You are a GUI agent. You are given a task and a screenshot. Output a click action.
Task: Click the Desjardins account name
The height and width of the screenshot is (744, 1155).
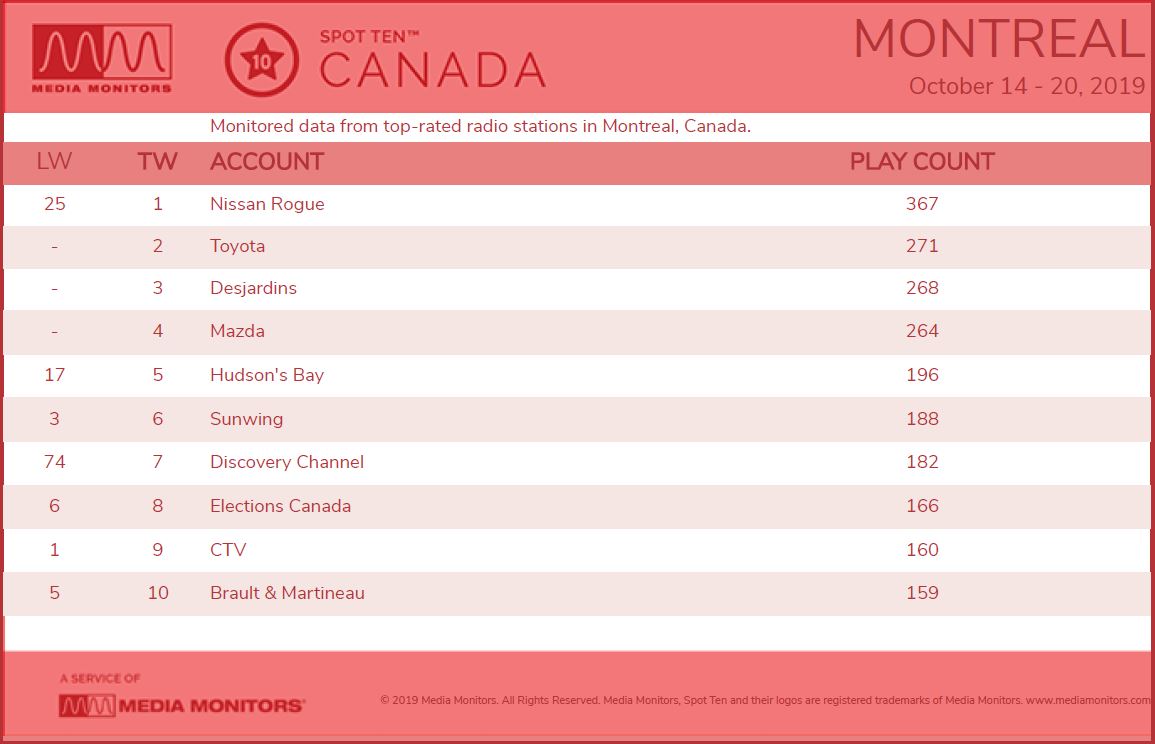253,288
